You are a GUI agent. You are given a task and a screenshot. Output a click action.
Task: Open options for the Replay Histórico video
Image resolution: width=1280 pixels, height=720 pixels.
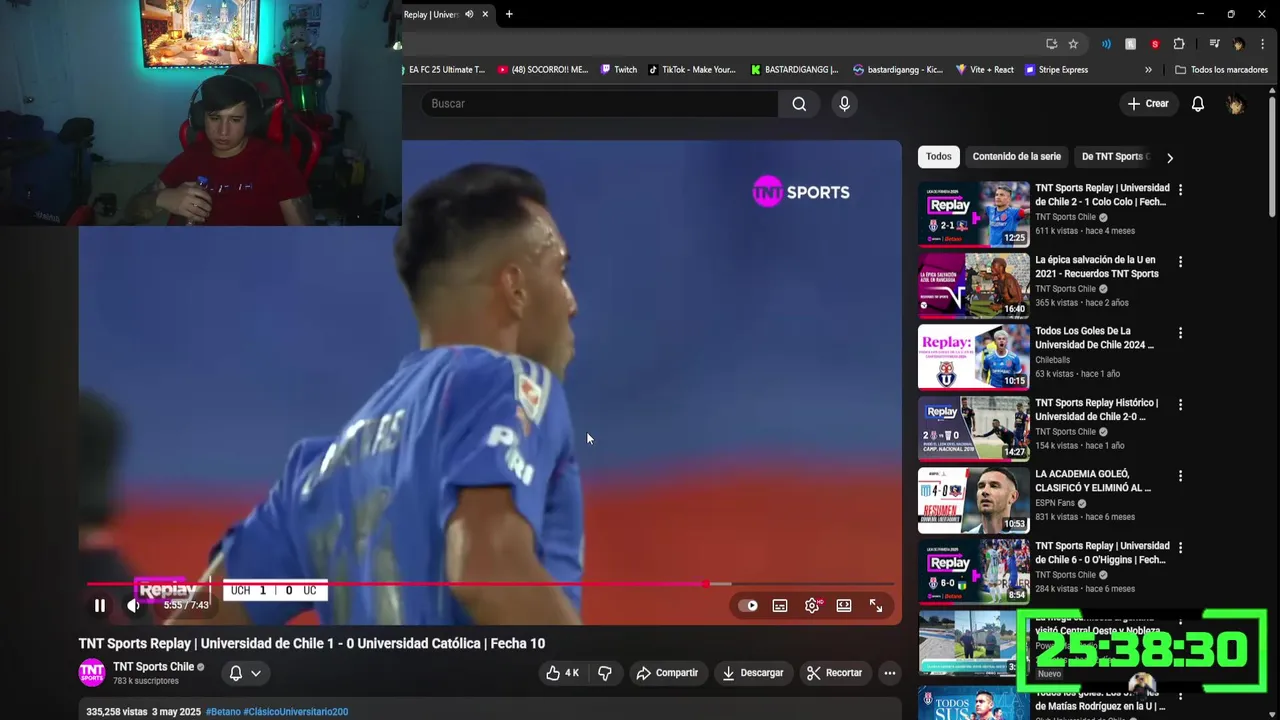[1180, 405]
